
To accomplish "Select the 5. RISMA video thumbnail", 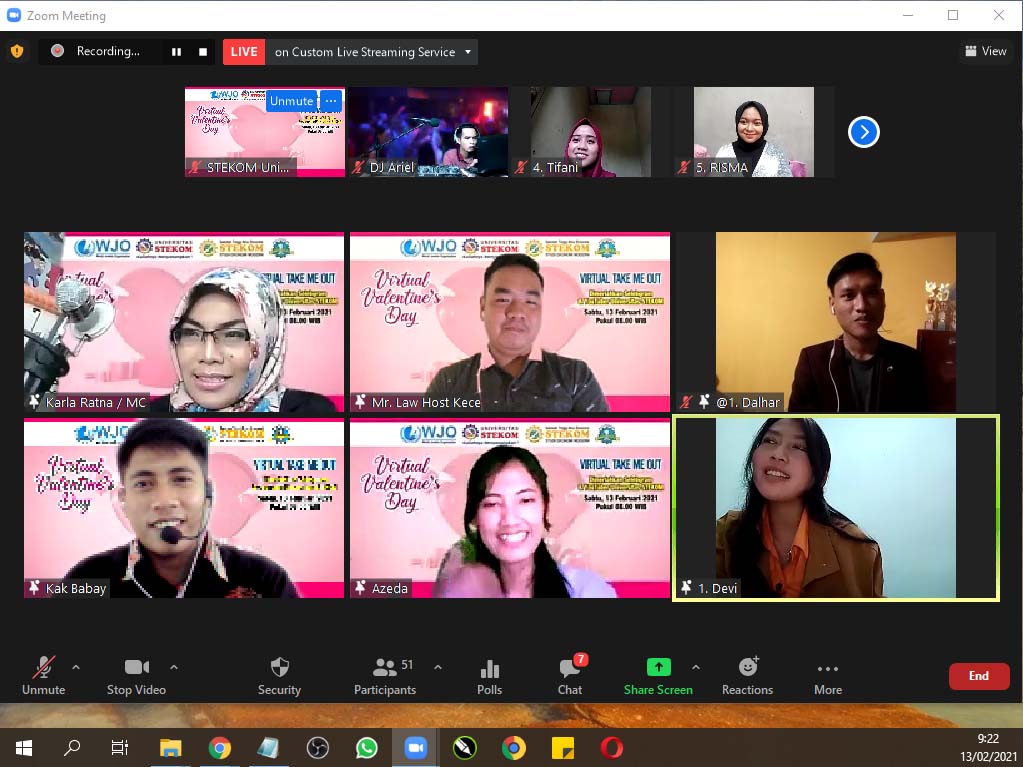I will click(x=754, y=132).
